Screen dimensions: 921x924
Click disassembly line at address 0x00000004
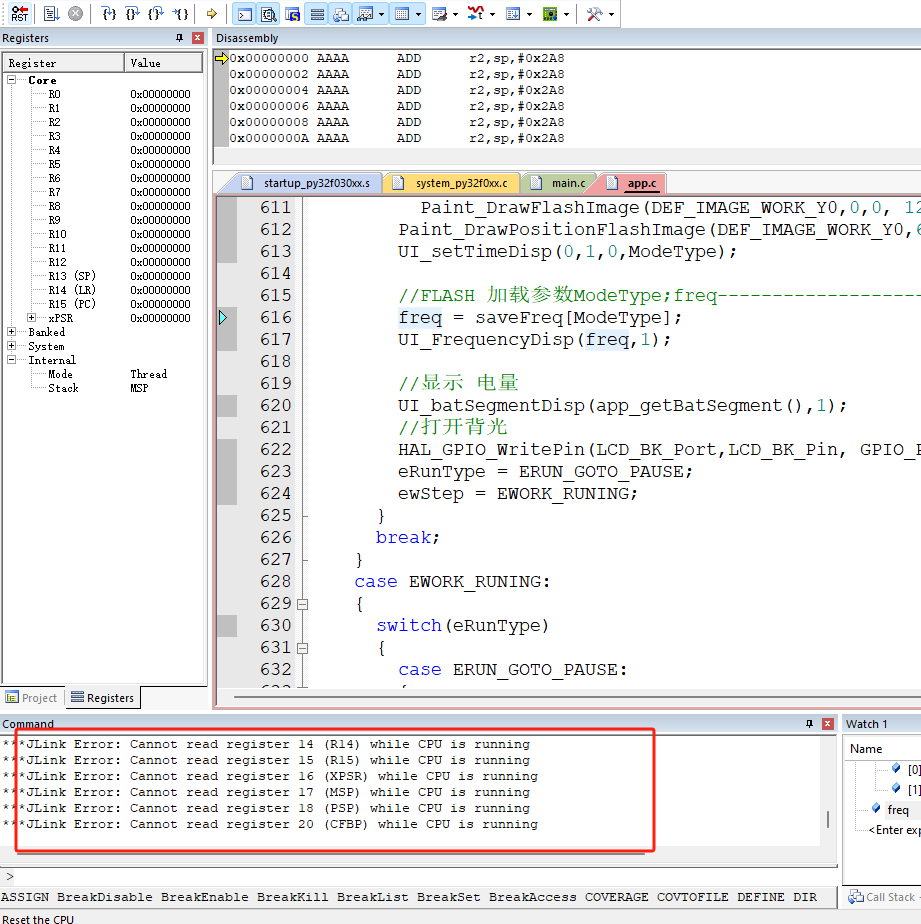tap(397, 90)
